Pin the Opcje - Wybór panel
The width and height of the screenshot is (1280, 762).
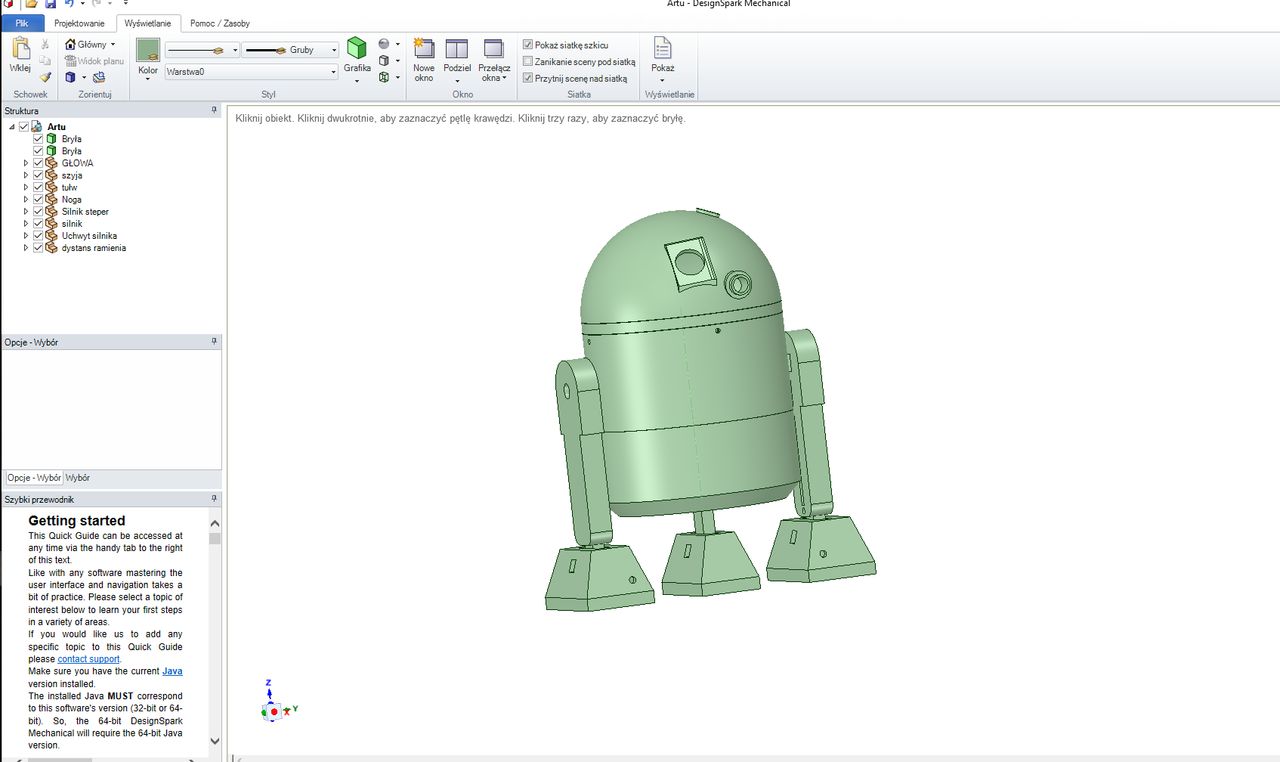tap(214, 342)
